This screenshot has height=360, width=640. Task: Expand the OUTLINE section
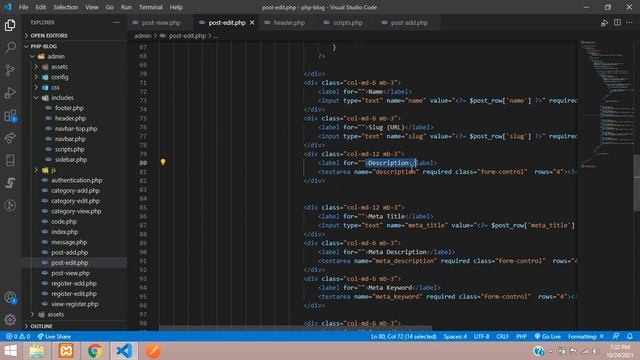(x=41, y=326)
